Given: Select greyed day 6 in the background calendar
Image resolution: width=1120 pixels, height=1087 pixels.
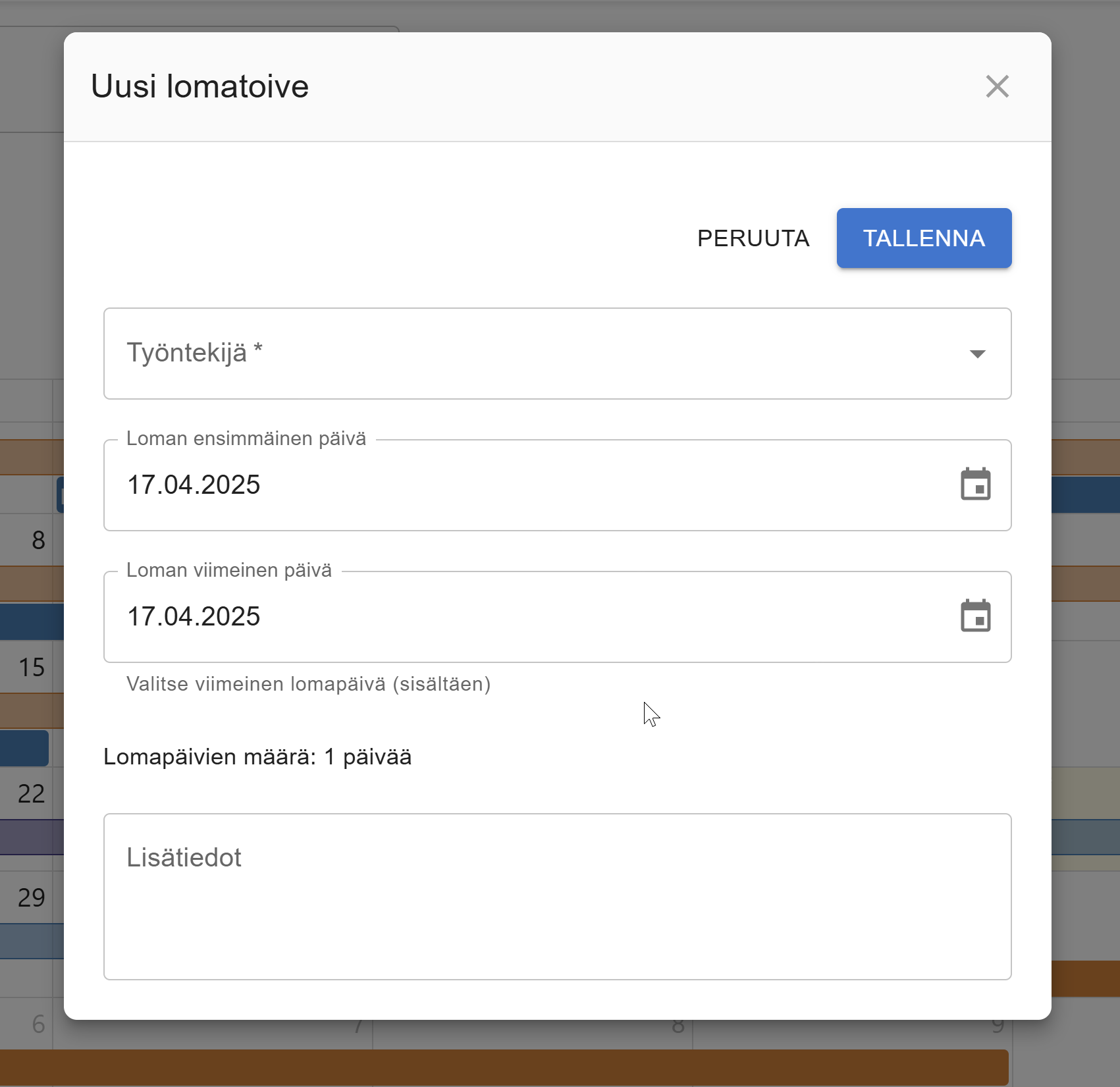Looking at the screenshot, I should [x=38, y=1024].
